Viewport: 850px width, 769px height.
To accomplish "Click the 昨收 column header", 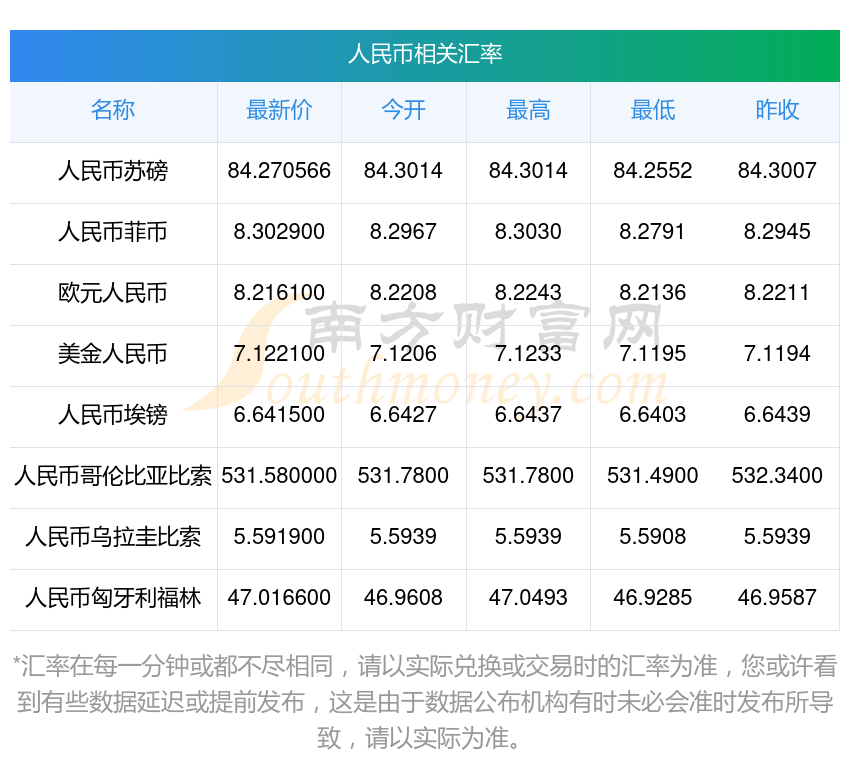I will pos(777,111).
